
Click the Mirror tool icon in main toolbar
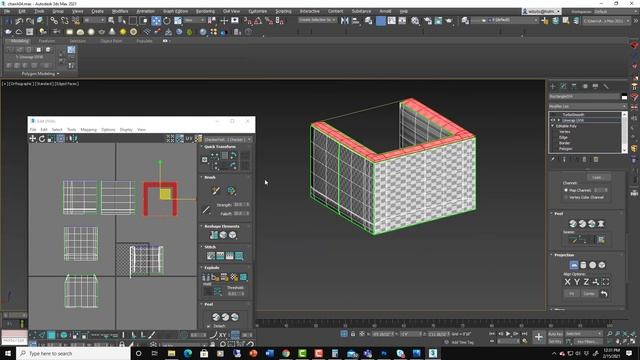[x=345, y=20]
